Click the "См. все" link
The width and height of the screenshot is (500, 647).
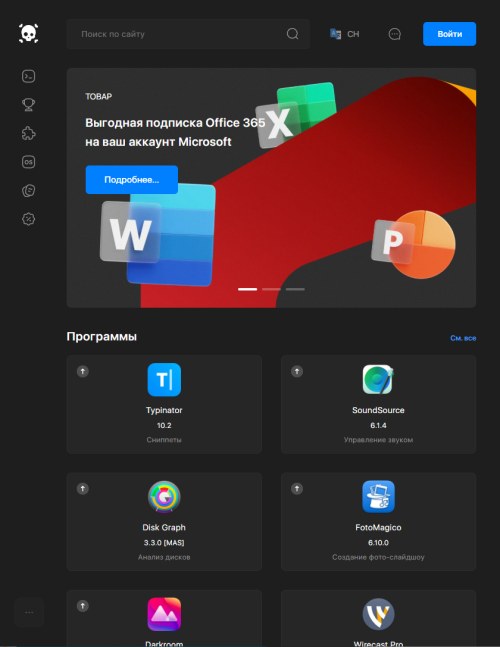pyautogui.click(x=463, y=338)
